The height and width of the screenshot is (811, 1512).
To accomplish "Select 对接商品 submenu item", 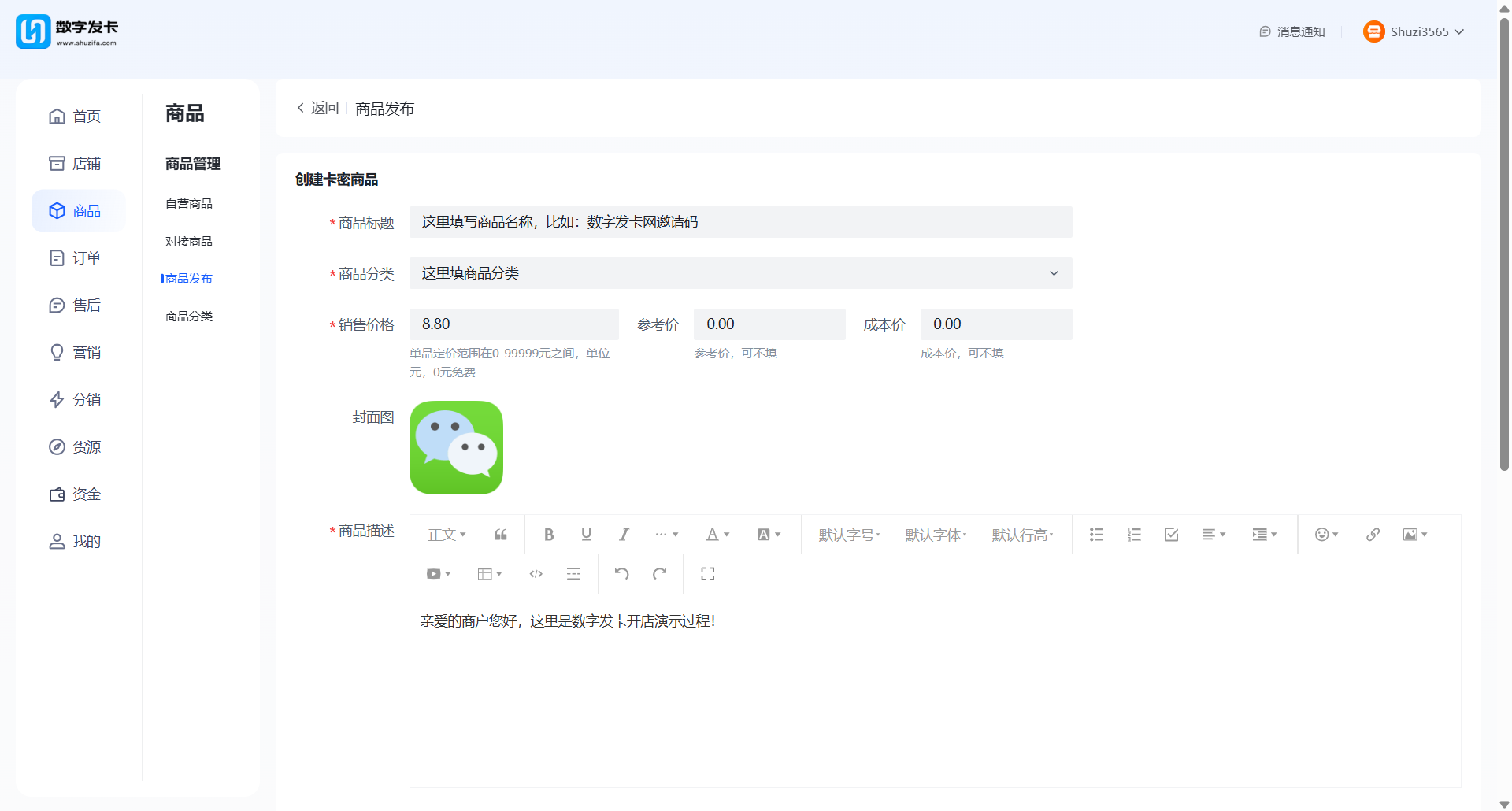I will (x=189, y=242).
